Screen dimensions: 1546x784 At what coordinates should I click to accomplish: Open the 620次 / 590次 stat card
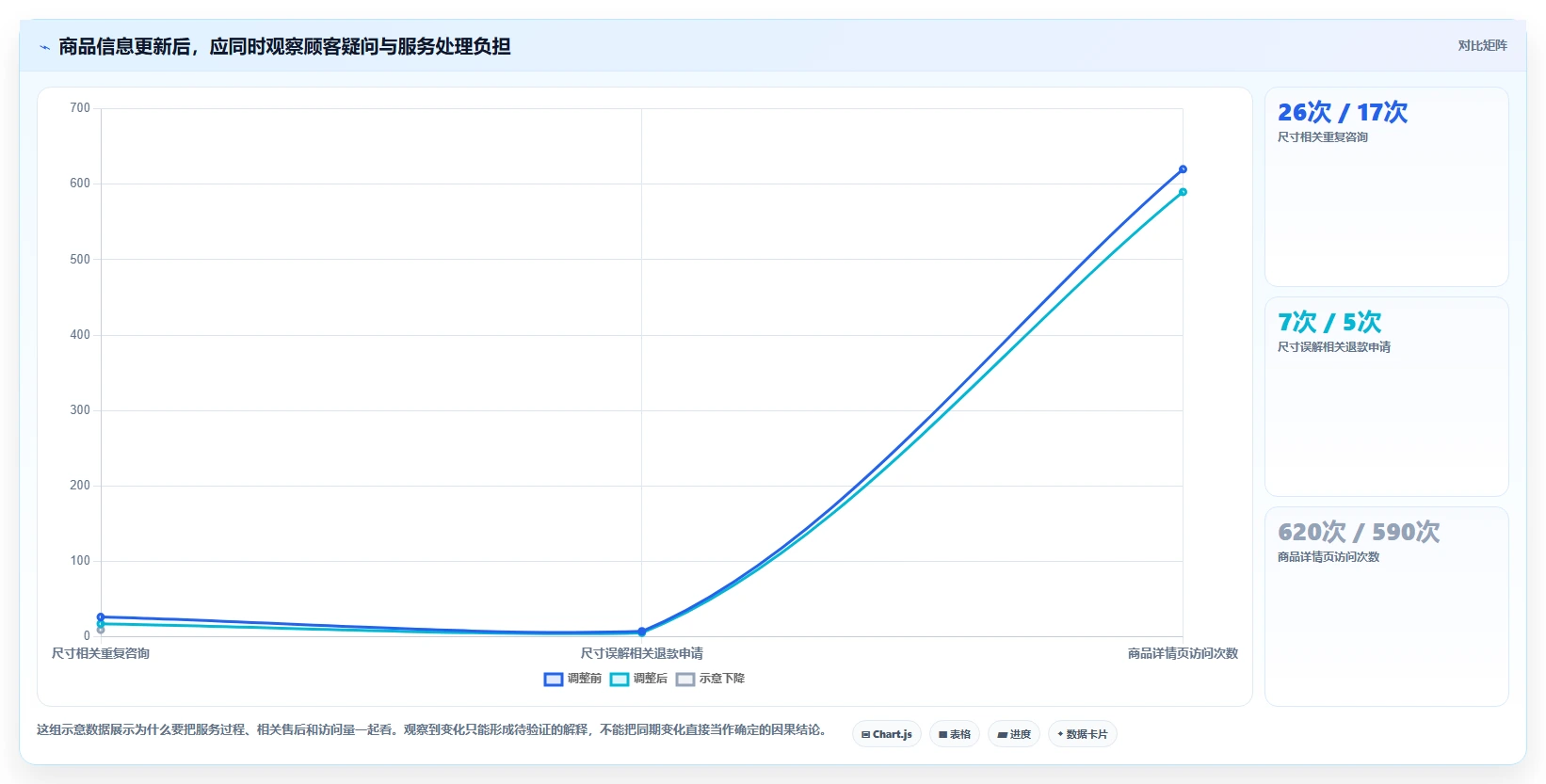coord(1386,606)
